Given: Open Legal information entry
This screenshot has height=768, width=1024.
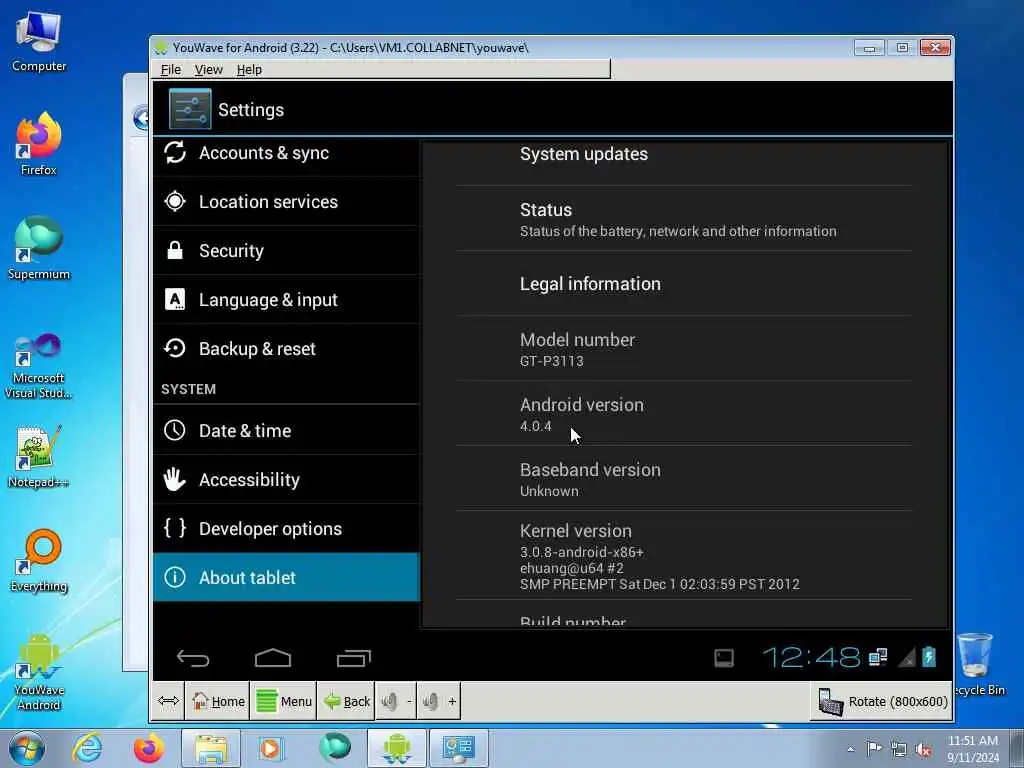Looking at the screenshot, I should (684, 283).
